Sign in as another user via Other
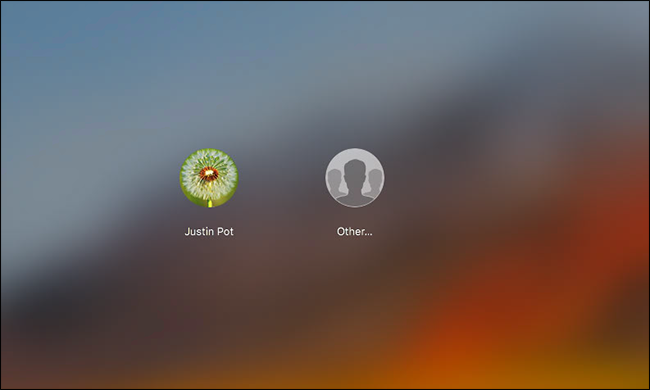This screenshot has height=390, width=650. click(x=354, y=178)
